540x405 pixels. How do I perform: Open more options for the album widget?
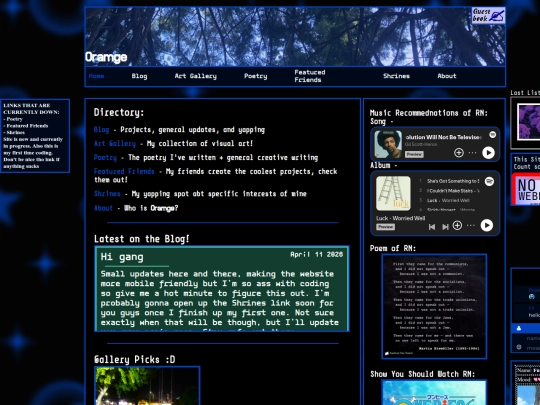coord(471,226)
